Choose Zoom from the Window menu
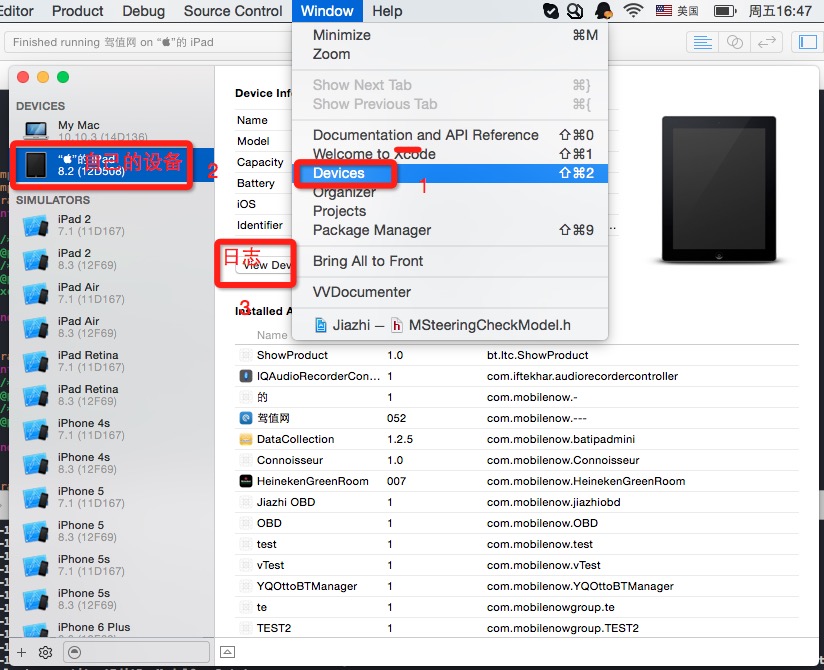Image resolution: width=824 pixels, height=670 pixels. tap(450, 54)
